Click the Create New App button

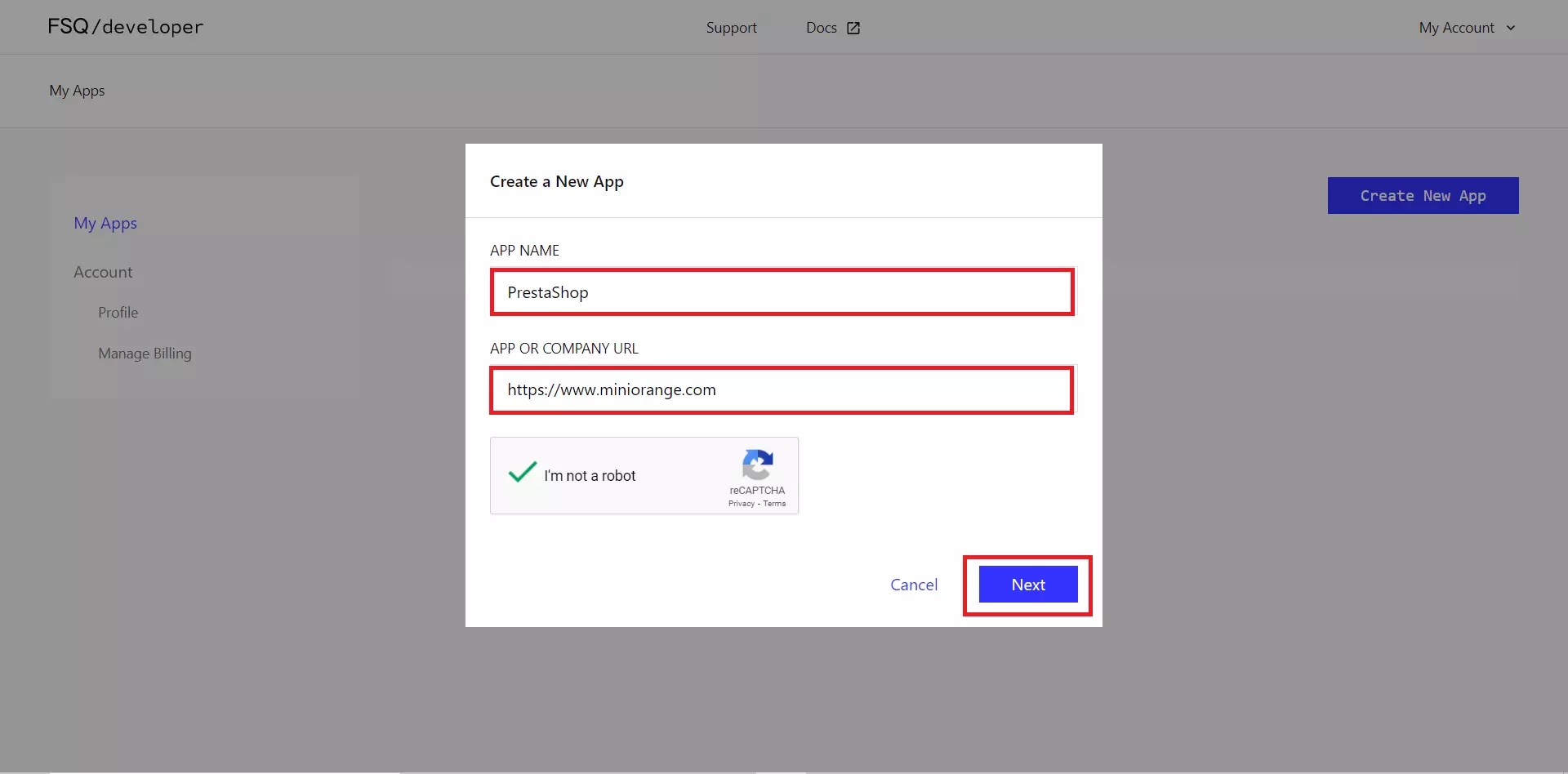[1423, 196]
